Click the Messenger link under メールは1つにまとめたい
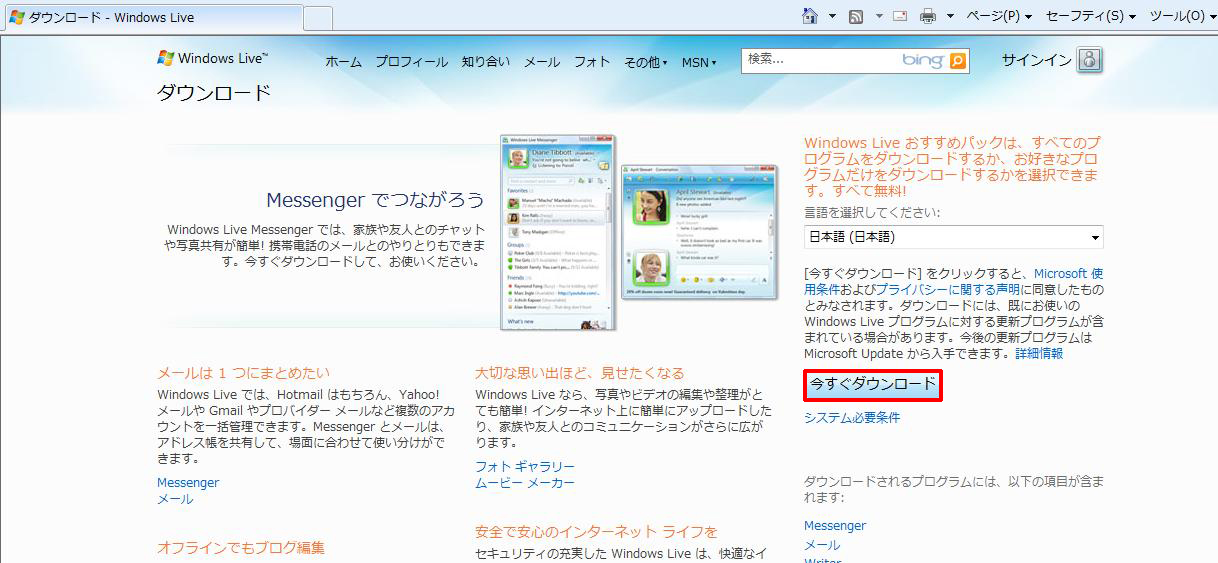 (x=188, y=482)
